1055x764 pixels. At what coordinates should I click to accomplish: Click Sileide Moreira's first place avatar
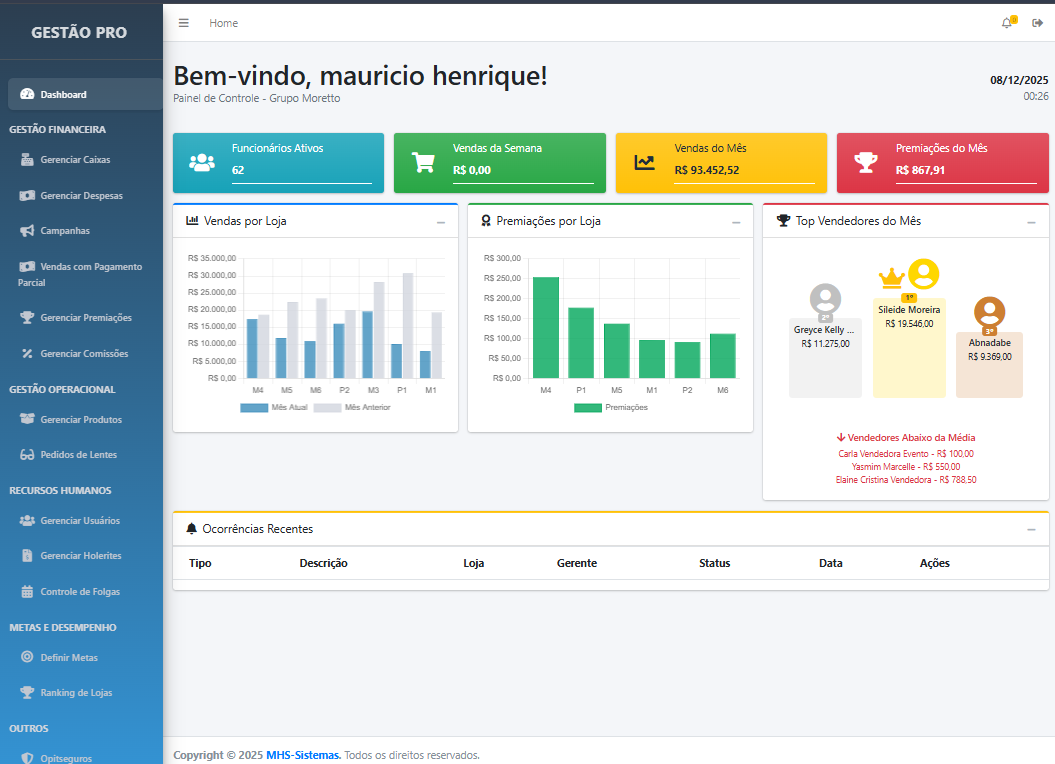coord(923,274)
